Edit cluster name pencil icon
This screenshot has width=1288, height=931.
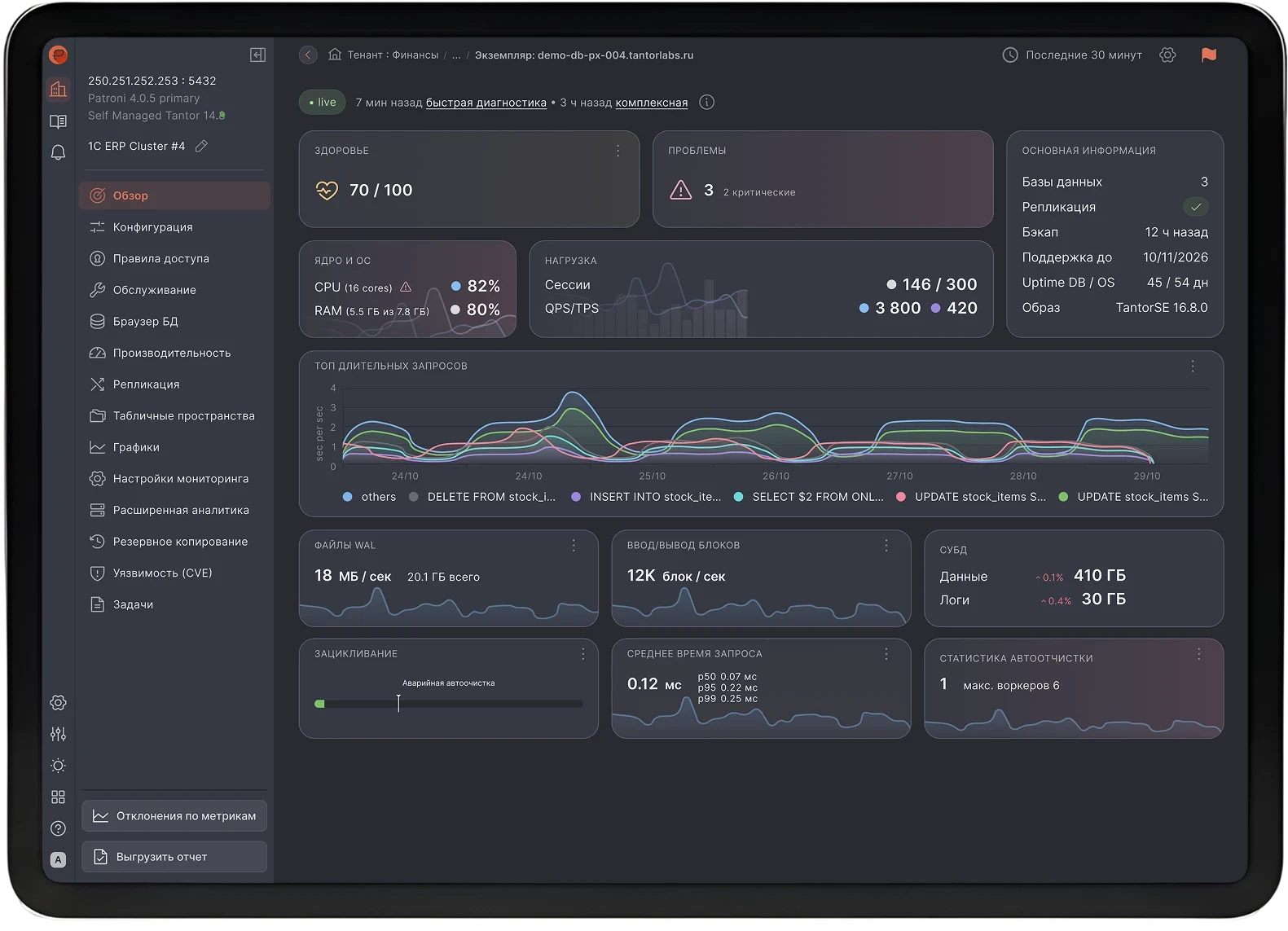click(202, 146)
